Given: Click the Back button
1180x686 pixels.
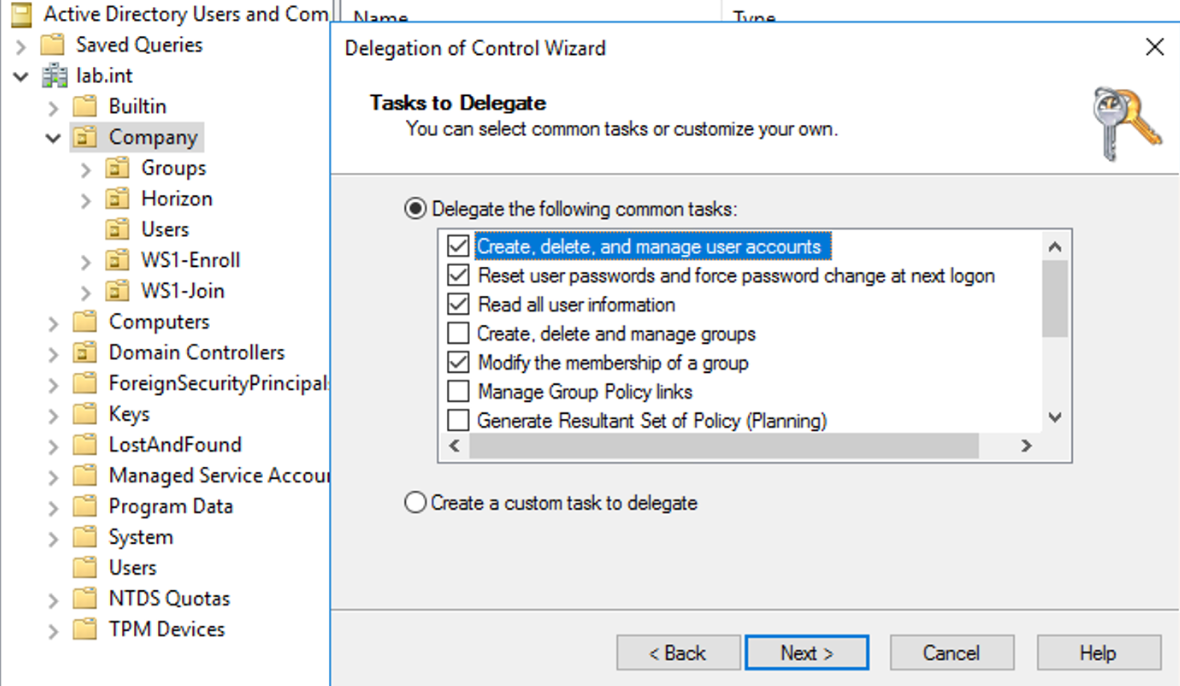Looking at the screenshot, I should click(x=678, y=653).
